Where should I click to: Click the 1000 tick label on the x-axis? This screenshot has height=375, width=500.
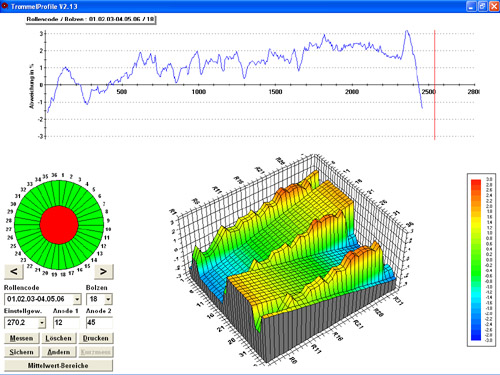[x=198, y=92]
